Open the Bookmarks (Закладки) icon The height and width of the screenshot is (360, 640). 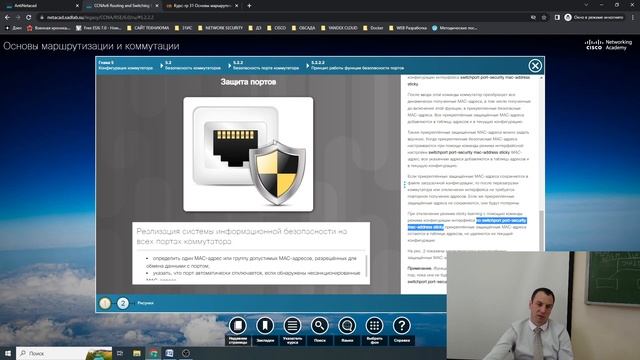tap(265, 326)
